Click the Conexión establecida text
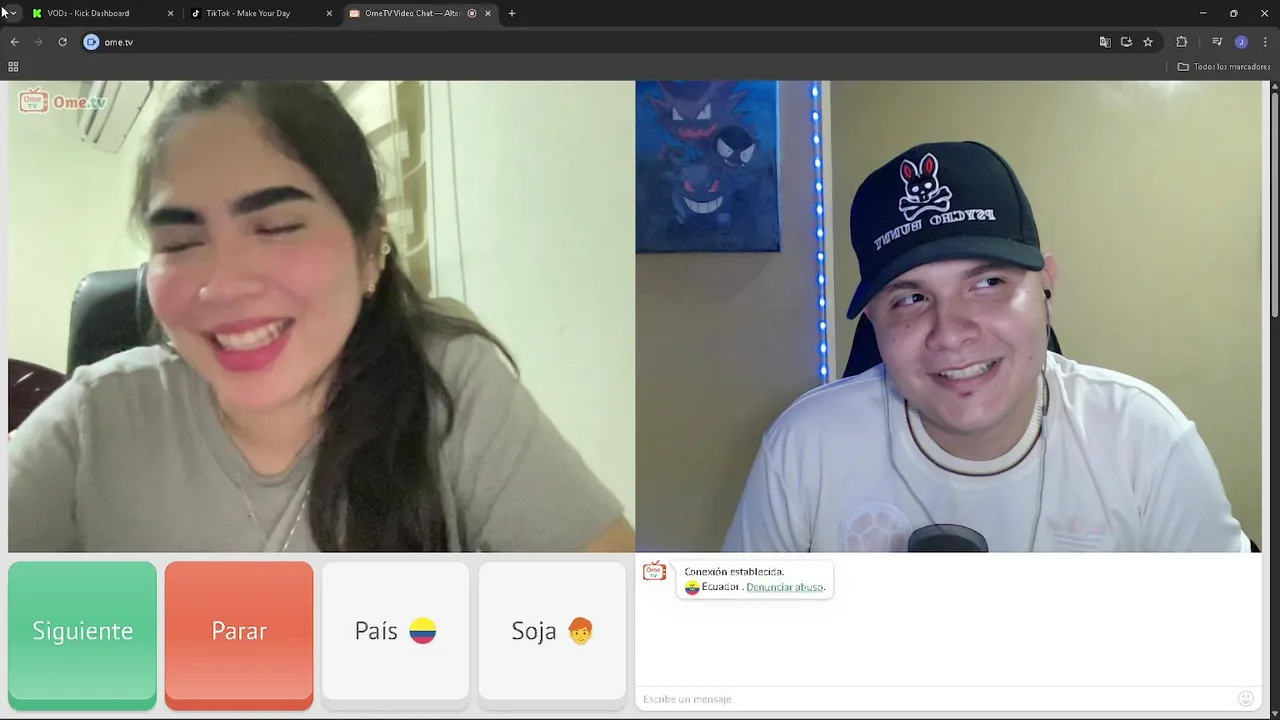The width and height of the screenshot is (1280, 720). [x=734, y=572]
